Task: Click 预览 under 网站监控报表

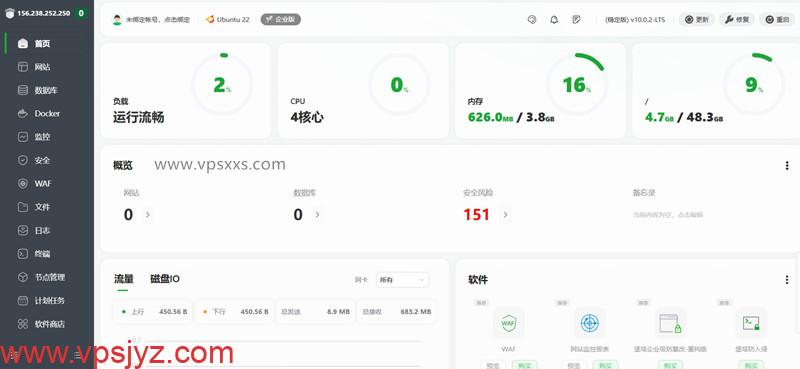Action: coord(574,365)
